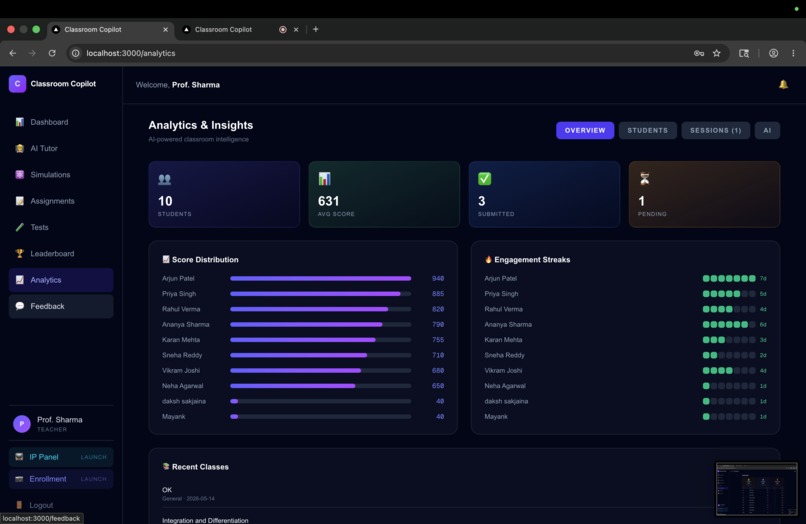This screenshot has width=806, height=524.
Task: Click Arjun Patel's score bar
Action: coord(321,278)
